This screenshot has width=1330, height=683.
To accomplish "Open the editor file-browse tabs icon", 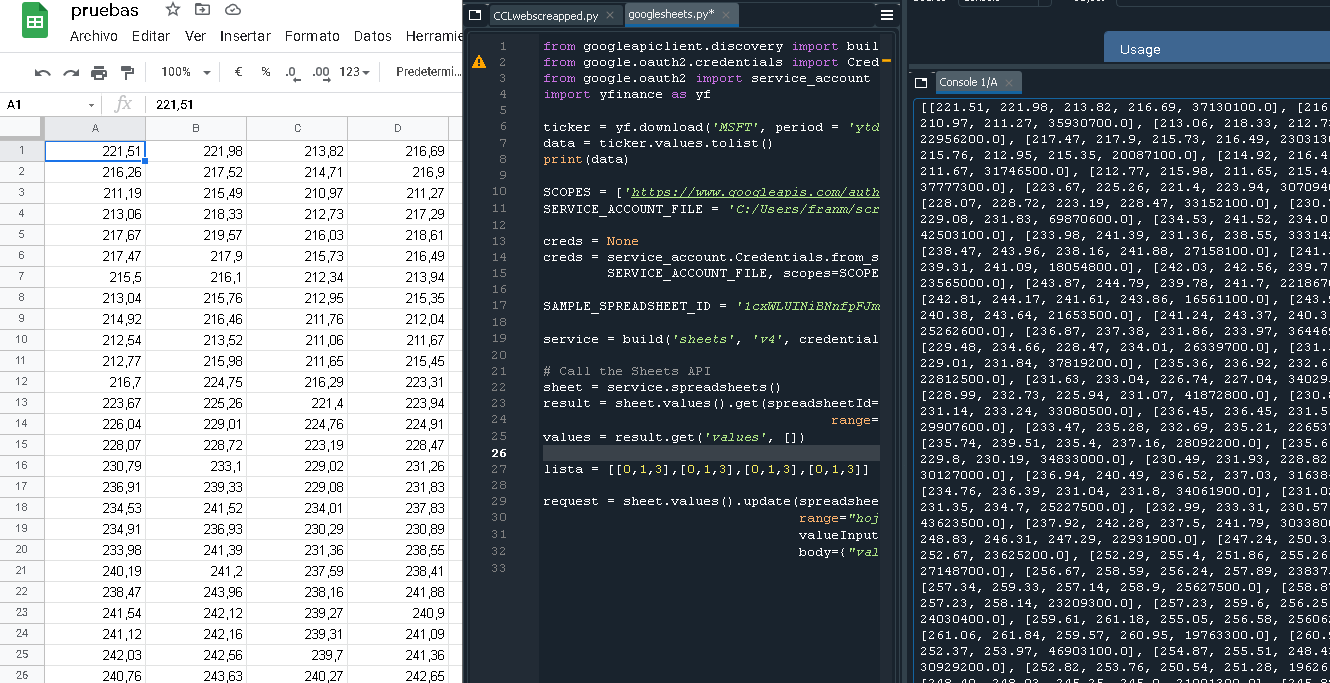I will click(x=475, y=15).
